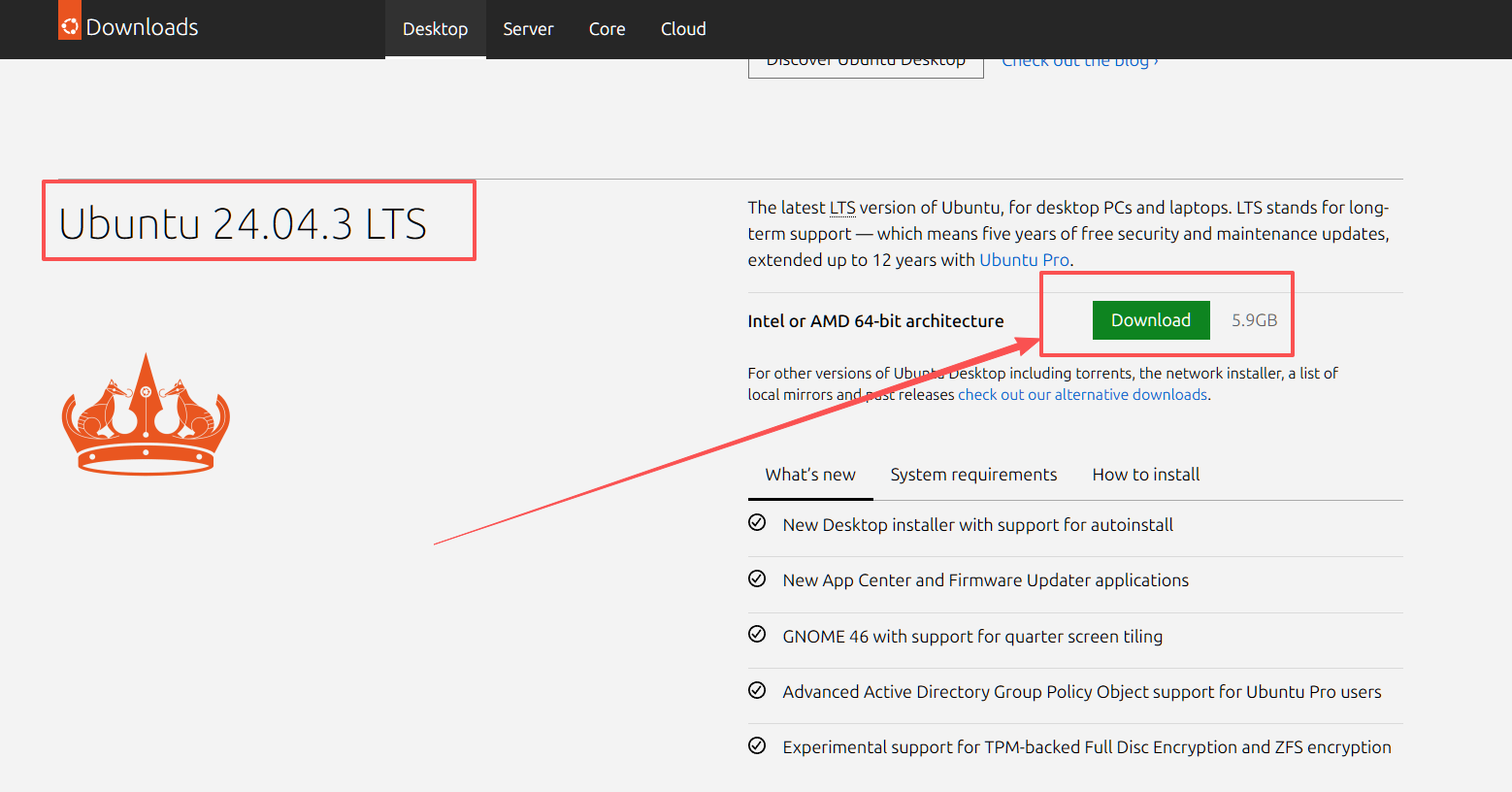Click checkmark icon beside Advanced Active Directory

757,690
